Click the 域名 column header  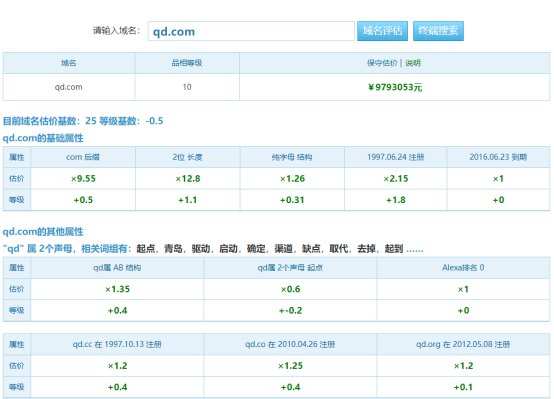pos(69,63)
